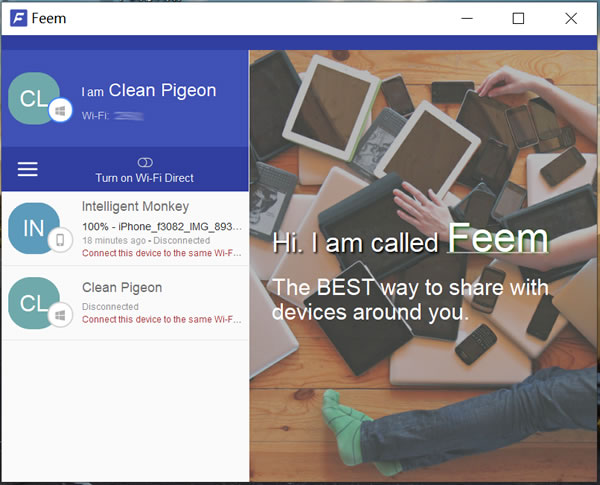Click the 'Intelligent Monkey' device name

(135, 207)
